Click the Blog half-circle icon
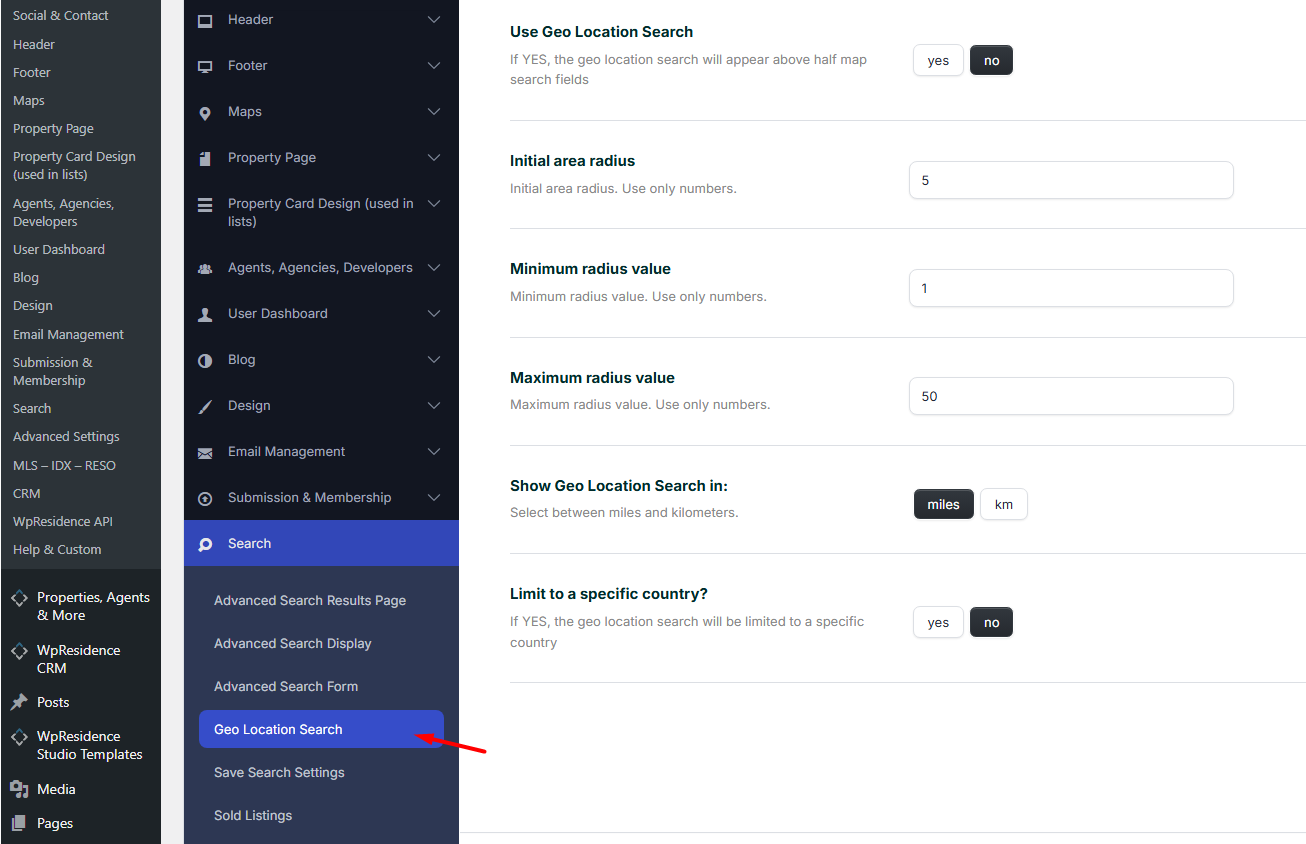 [205, 360]
